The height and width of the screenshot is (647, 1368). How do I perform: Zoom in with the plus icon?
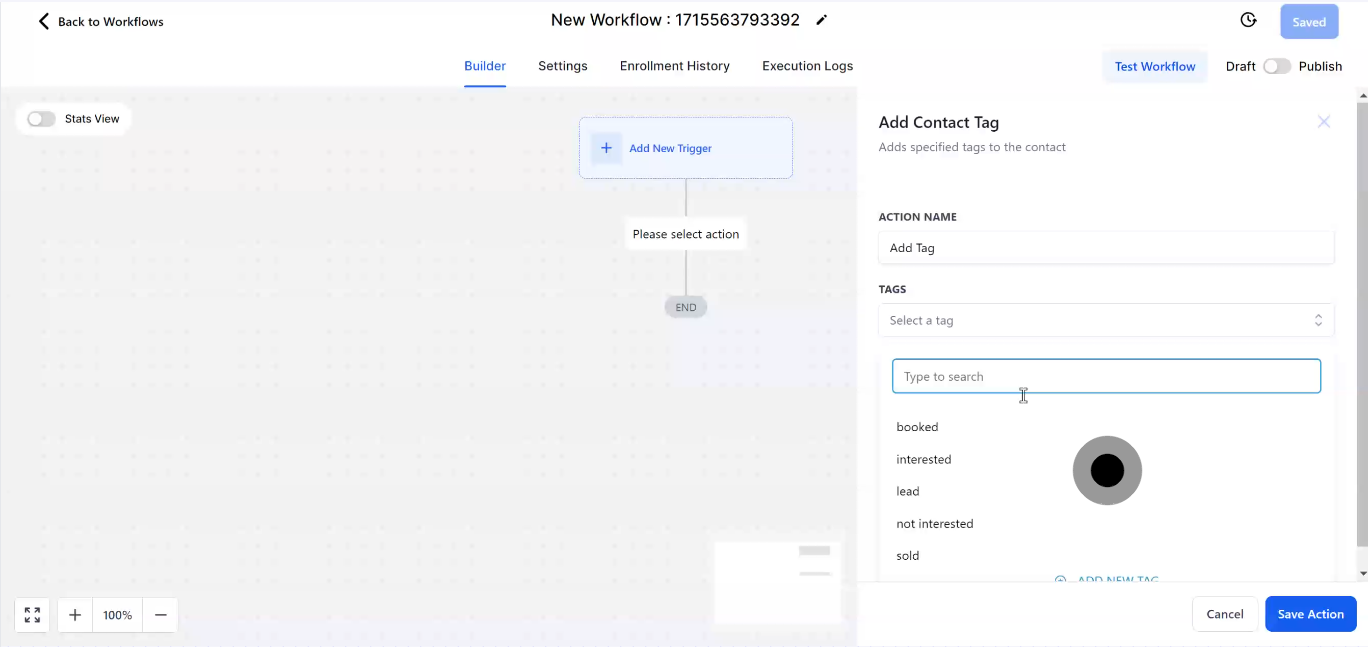75,615
